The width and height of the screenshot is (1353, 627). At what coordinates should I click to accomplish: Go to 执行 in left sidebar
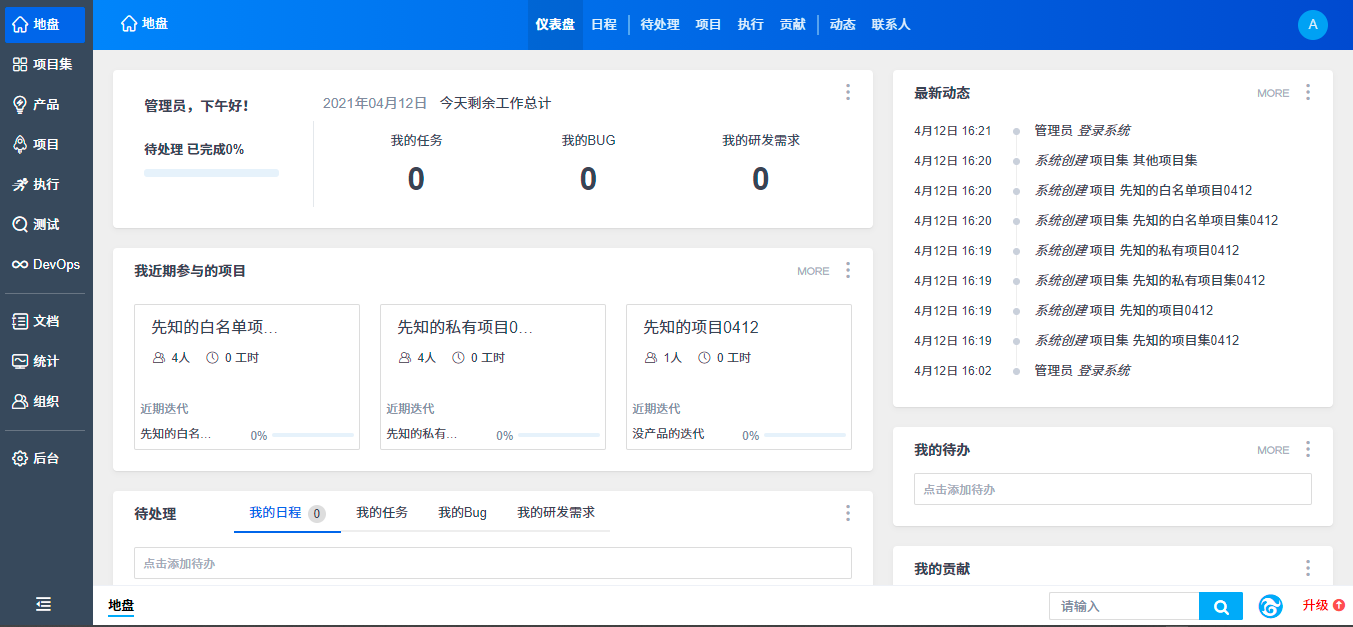[46, 185]
